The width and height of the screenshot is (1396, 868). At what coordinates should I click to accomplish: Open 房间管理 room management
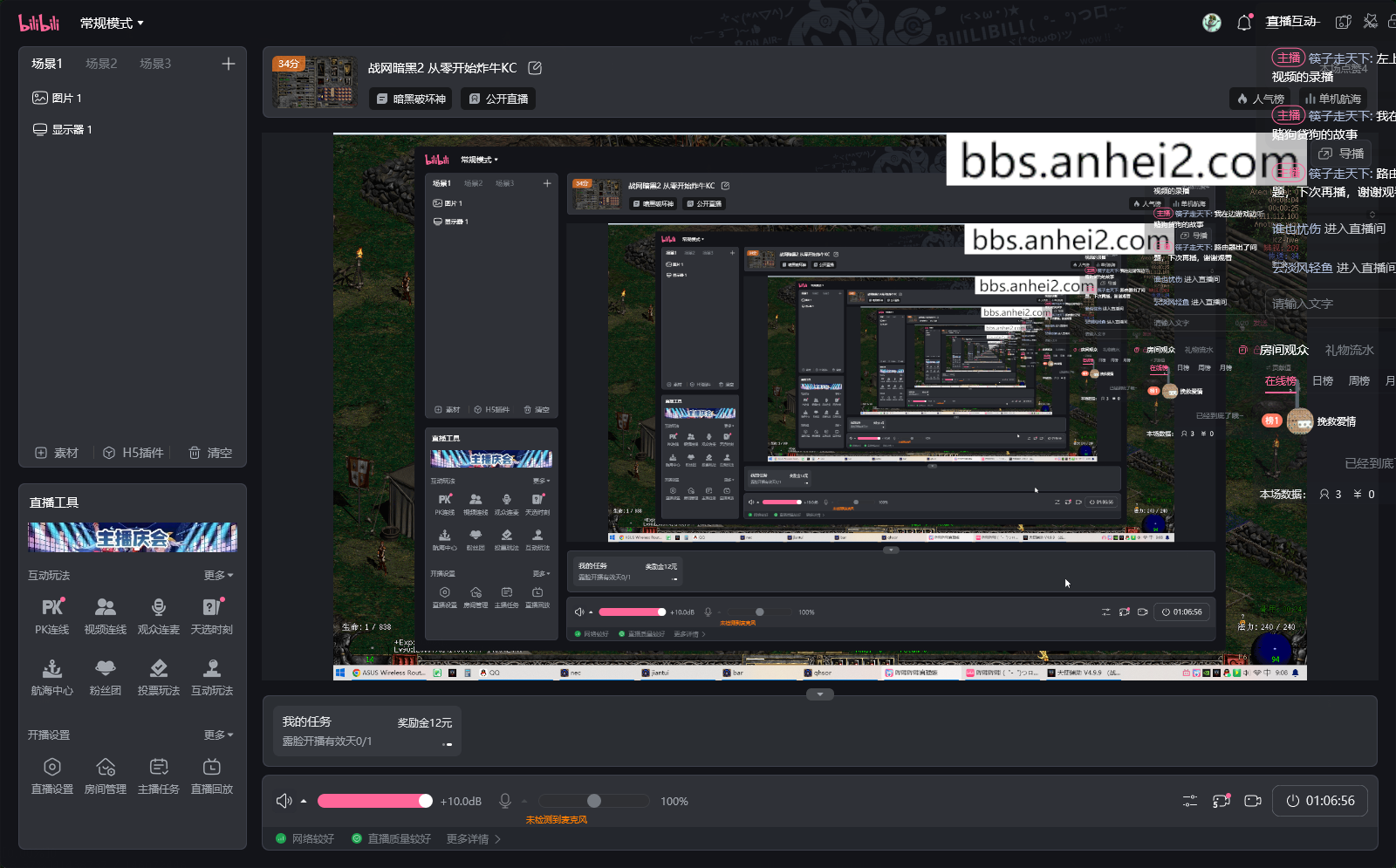[106, 776]
